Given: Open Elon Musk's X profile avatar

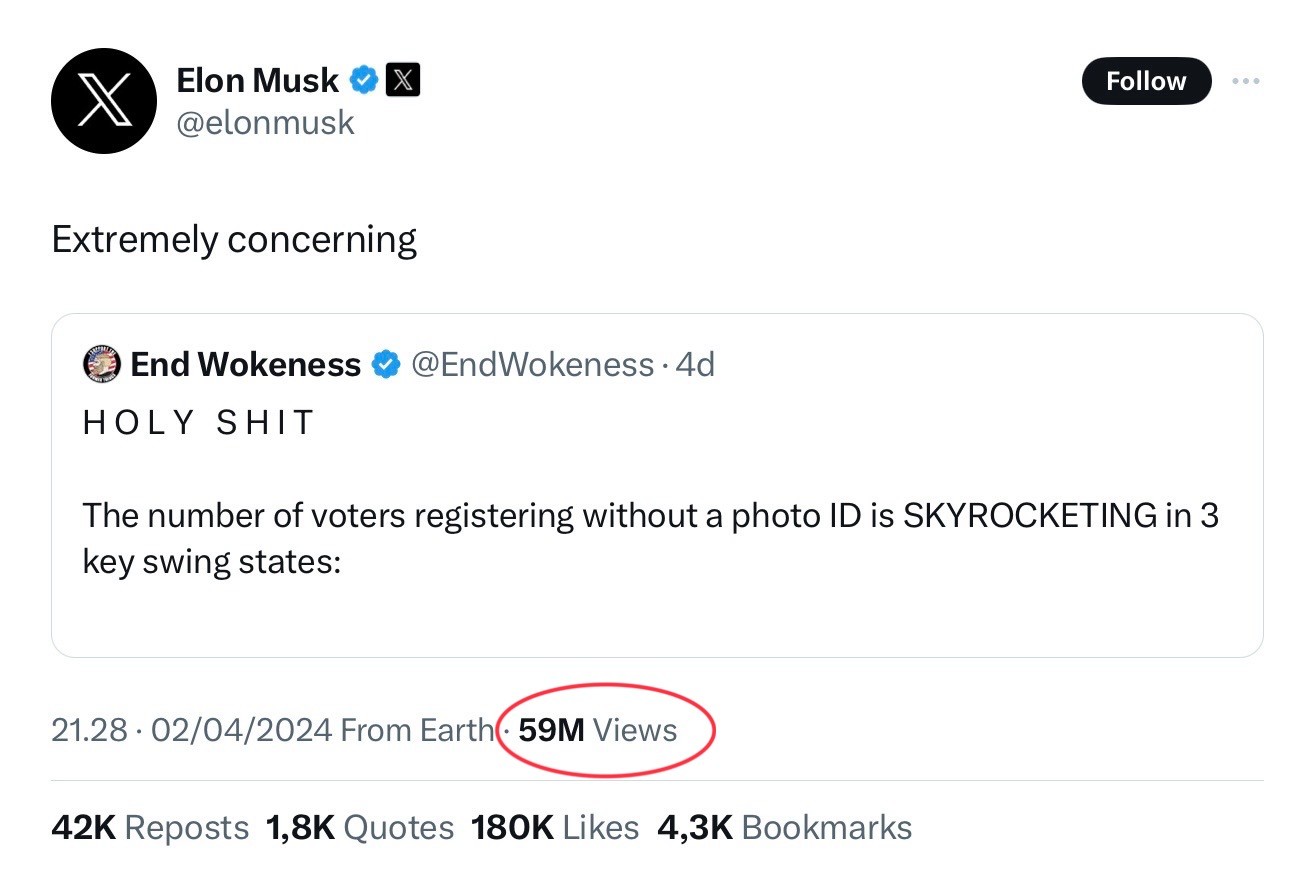Looking at the screenshot, I should coord(104,101).
